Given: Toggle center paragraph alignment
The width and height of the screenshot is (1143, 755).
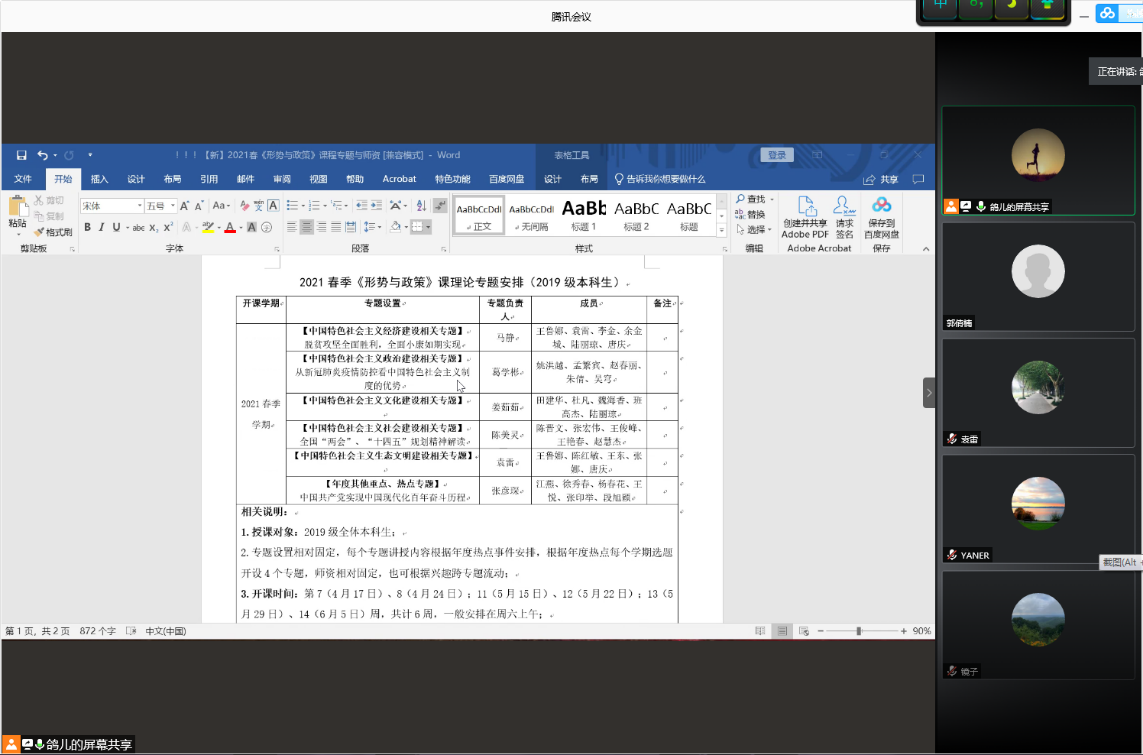Looking at the screenshot, I should point(307,228).
